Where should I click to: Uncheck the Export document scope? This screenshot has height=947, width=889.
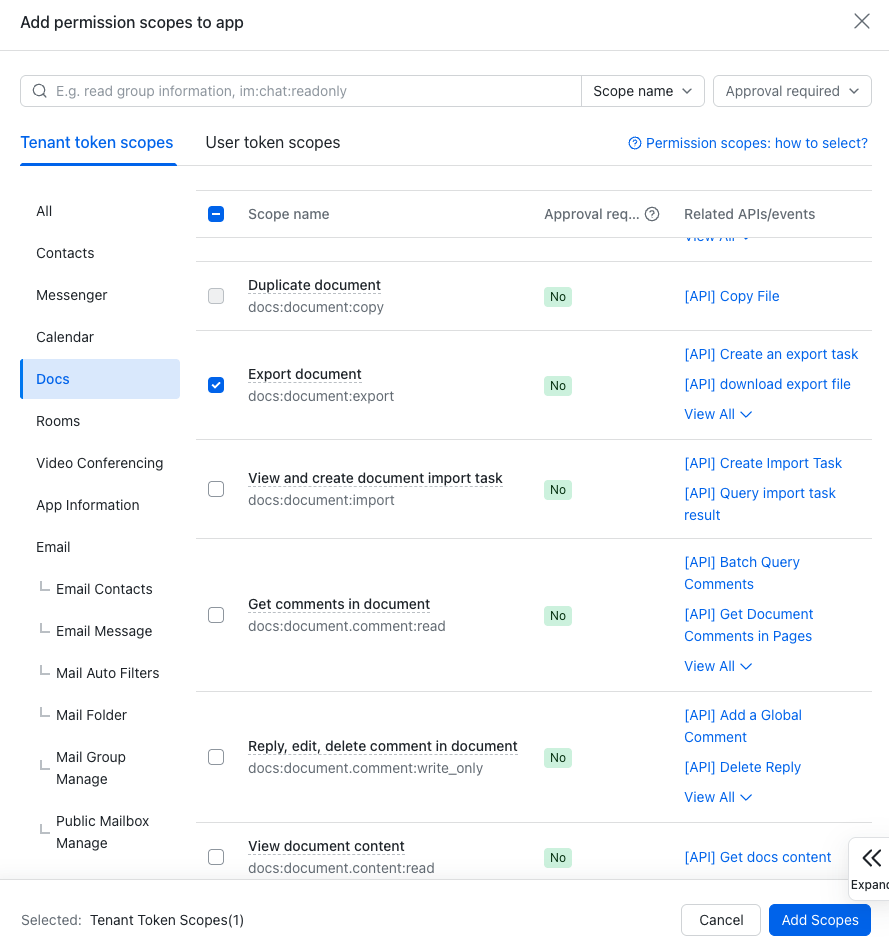coord(216,385)
